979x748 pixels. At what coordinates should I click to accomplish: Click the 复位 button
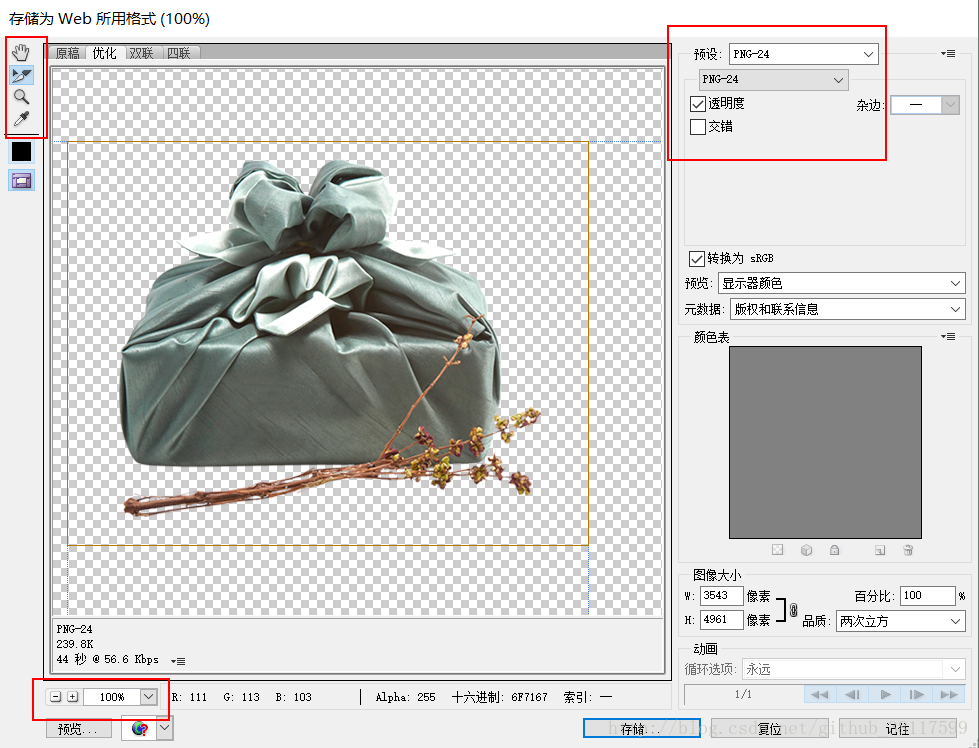tap(770, 729)
